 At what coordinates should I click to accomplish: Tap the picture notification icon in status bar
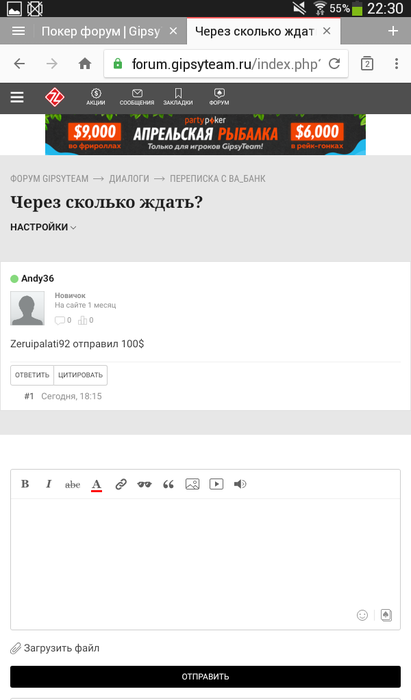[x=14, y=8]
